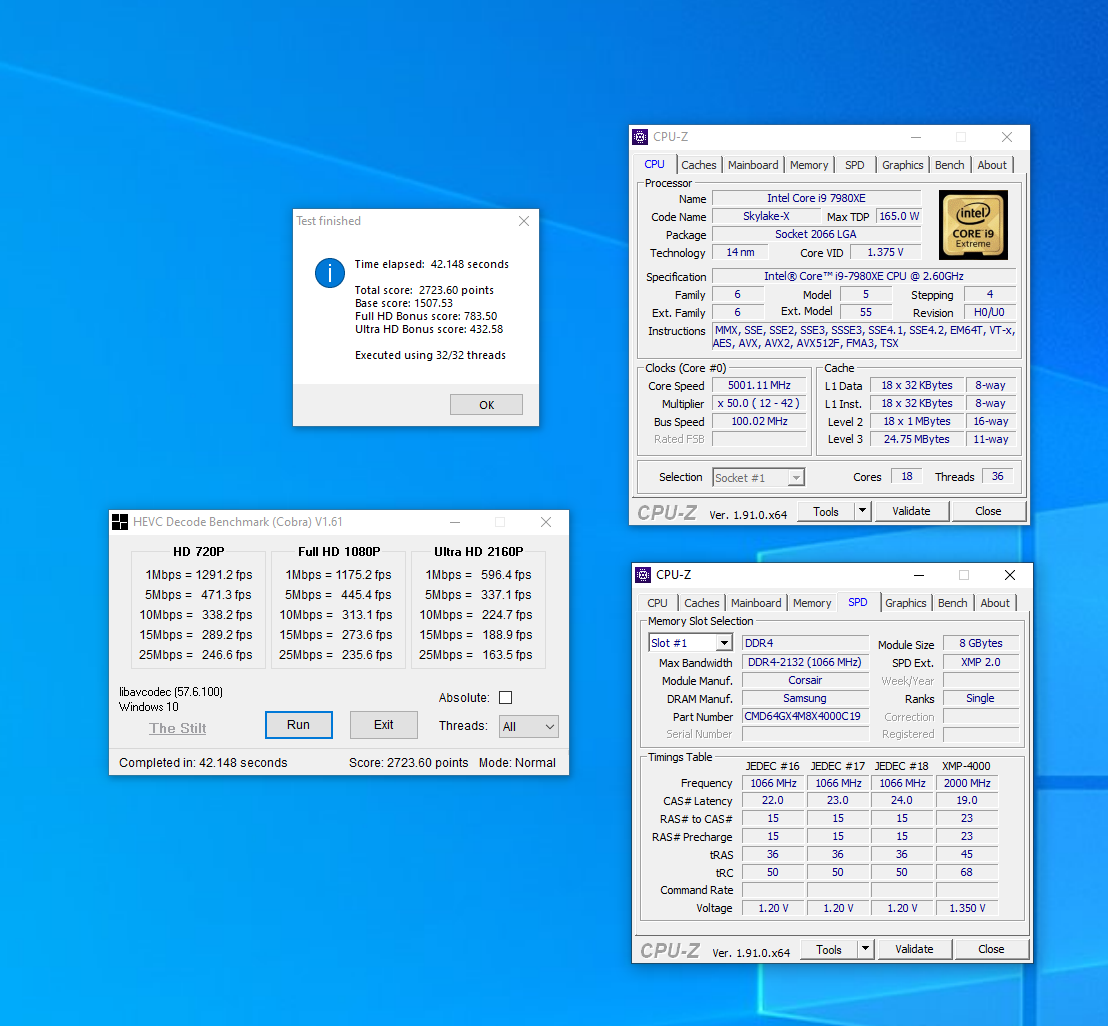Click the Max TDP value 165.0 W

click(x=899, y=216)
